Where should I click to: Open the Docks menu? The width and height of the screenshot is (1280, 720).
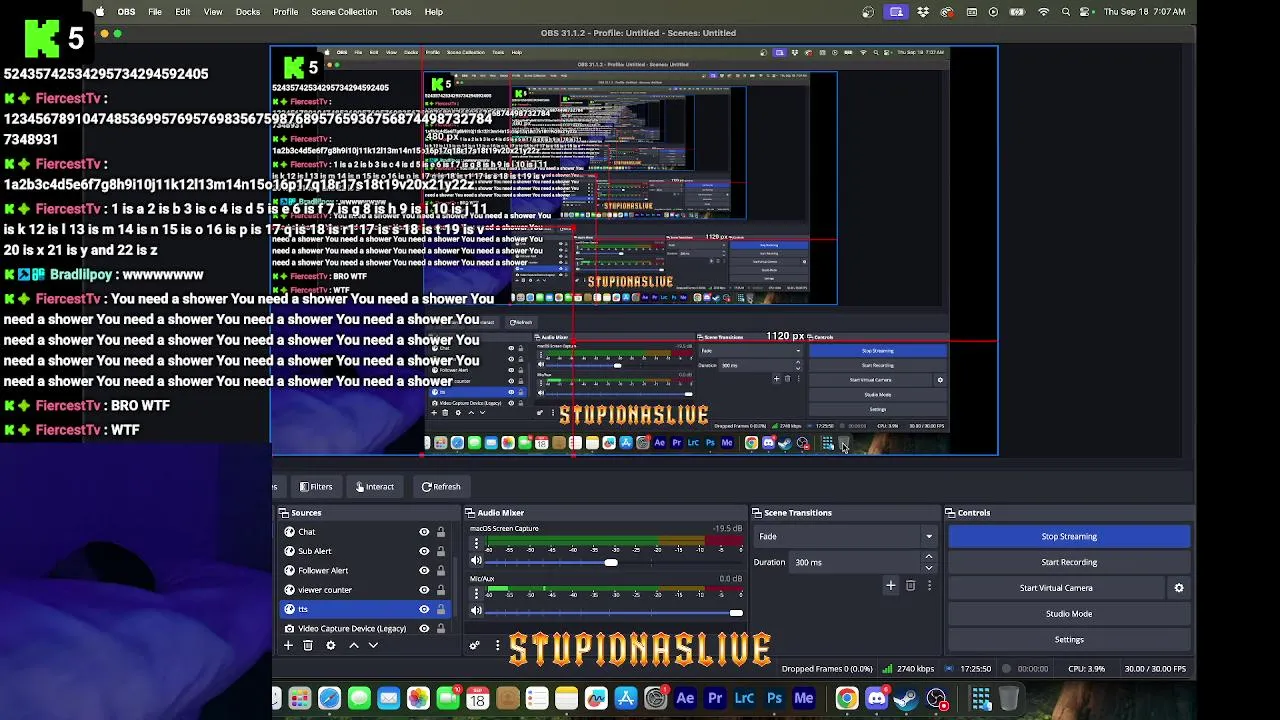[x=248, y=12]
